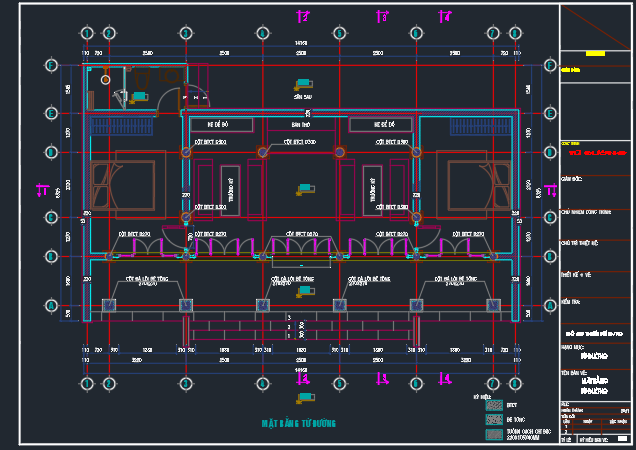
Task: Select the right 'HỆ ĐỂ ĐỒ' label
Action: (x=384, y=125)
